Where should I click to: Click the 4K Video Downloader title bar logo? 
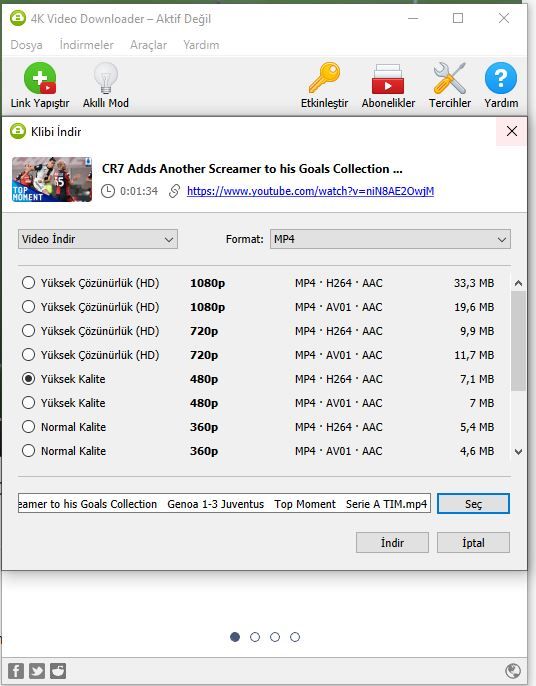pyautogui.click(x=18, y=18)
